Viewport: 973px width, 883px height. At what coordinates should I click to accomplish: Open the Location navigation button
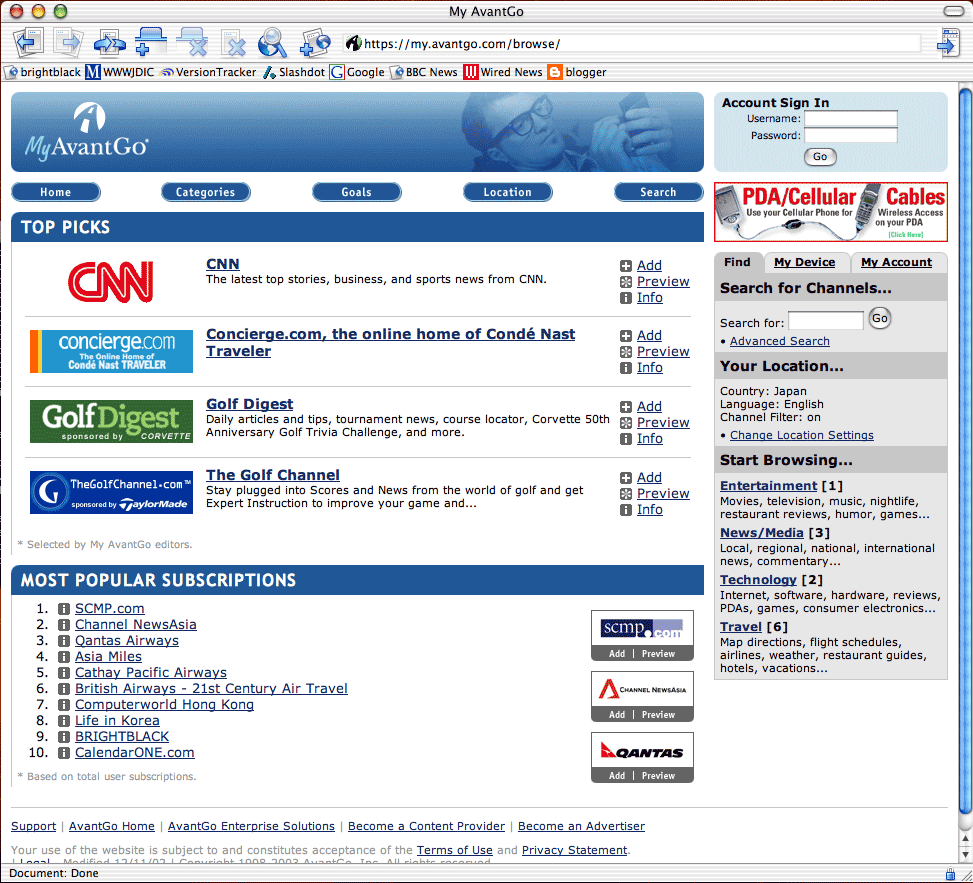pos(507,192)
